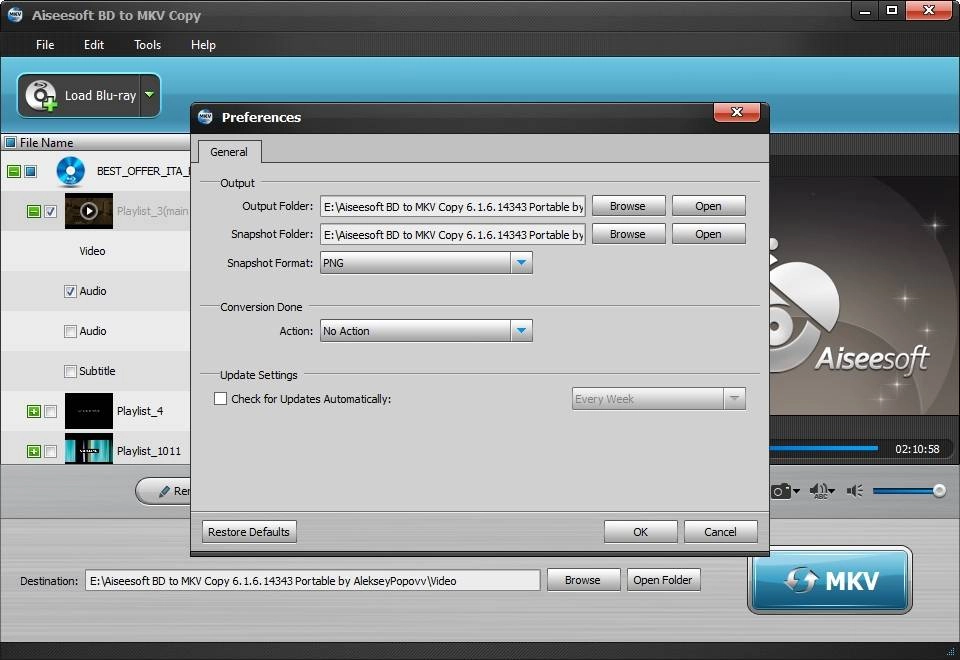
Task: Click the Playlist_1011 thumbnail
Action: pyautogui.click(x=89, y=449)
